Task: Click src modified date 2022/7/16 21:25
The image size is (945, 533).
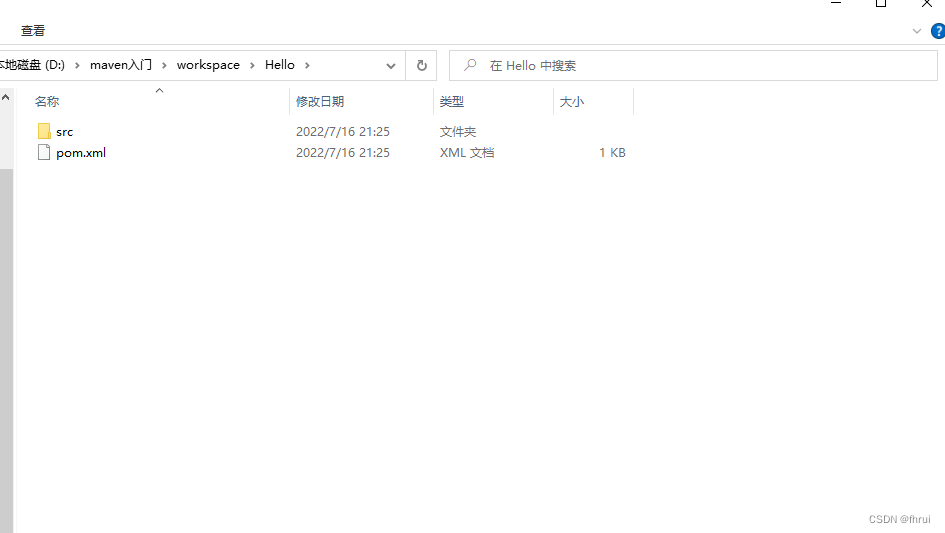Action: [x=343, y=131]
